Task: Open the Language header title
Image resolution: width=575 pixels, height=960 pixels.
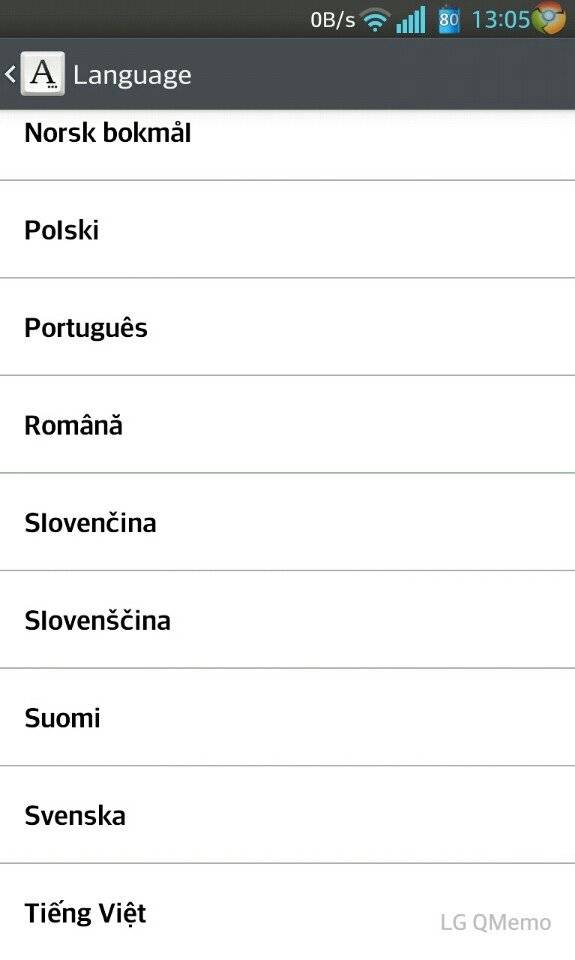Action: [x=132, y=75]
